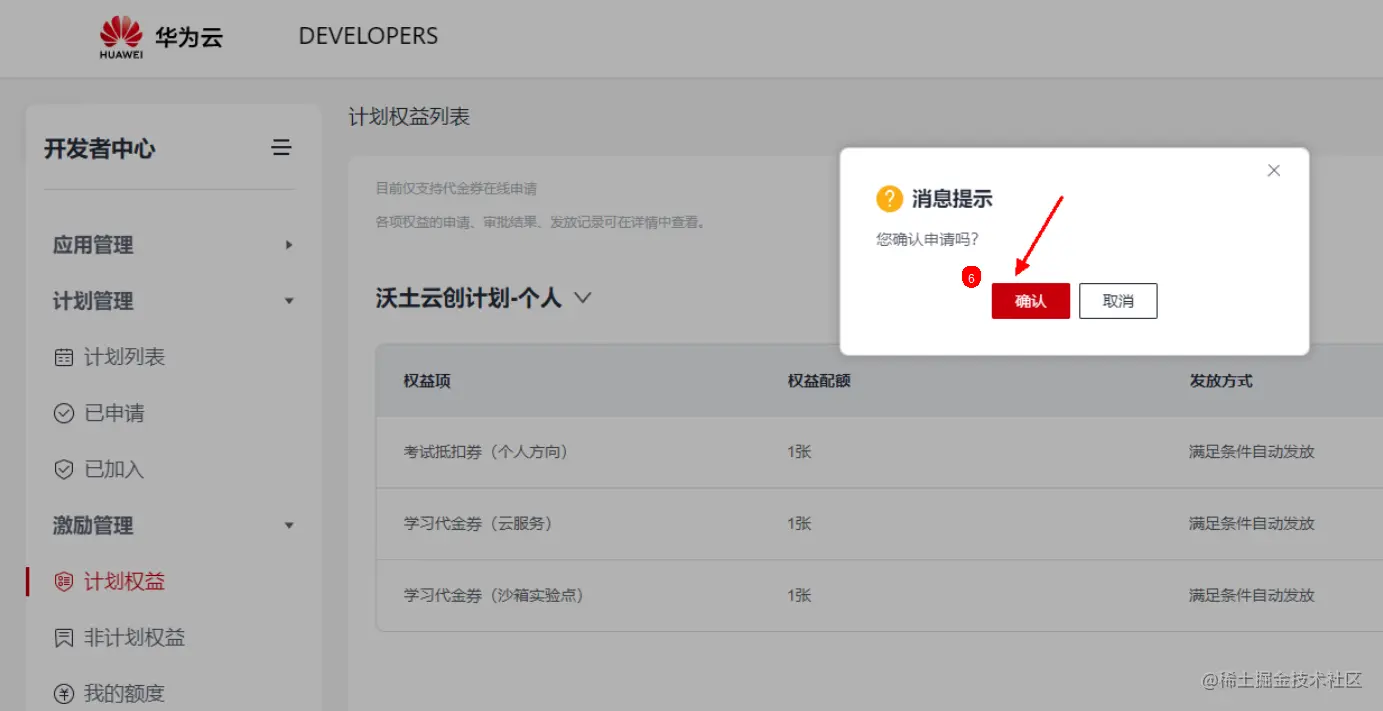
Task: Select the 学习代金券（云服务） row
Action: pos(879,524)
